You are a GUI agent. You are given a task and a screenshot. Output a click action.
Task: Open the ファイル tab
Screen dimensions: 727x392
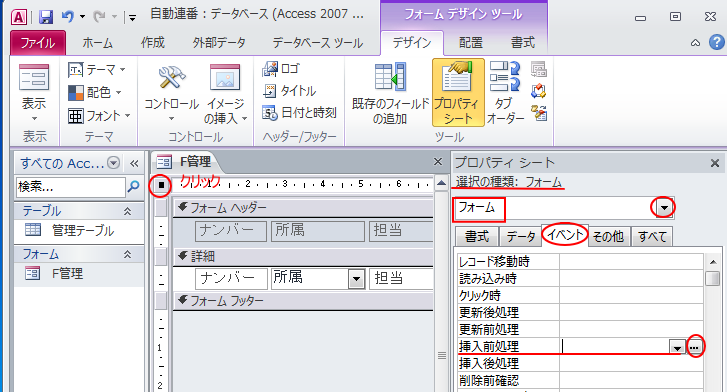point(38,43)
